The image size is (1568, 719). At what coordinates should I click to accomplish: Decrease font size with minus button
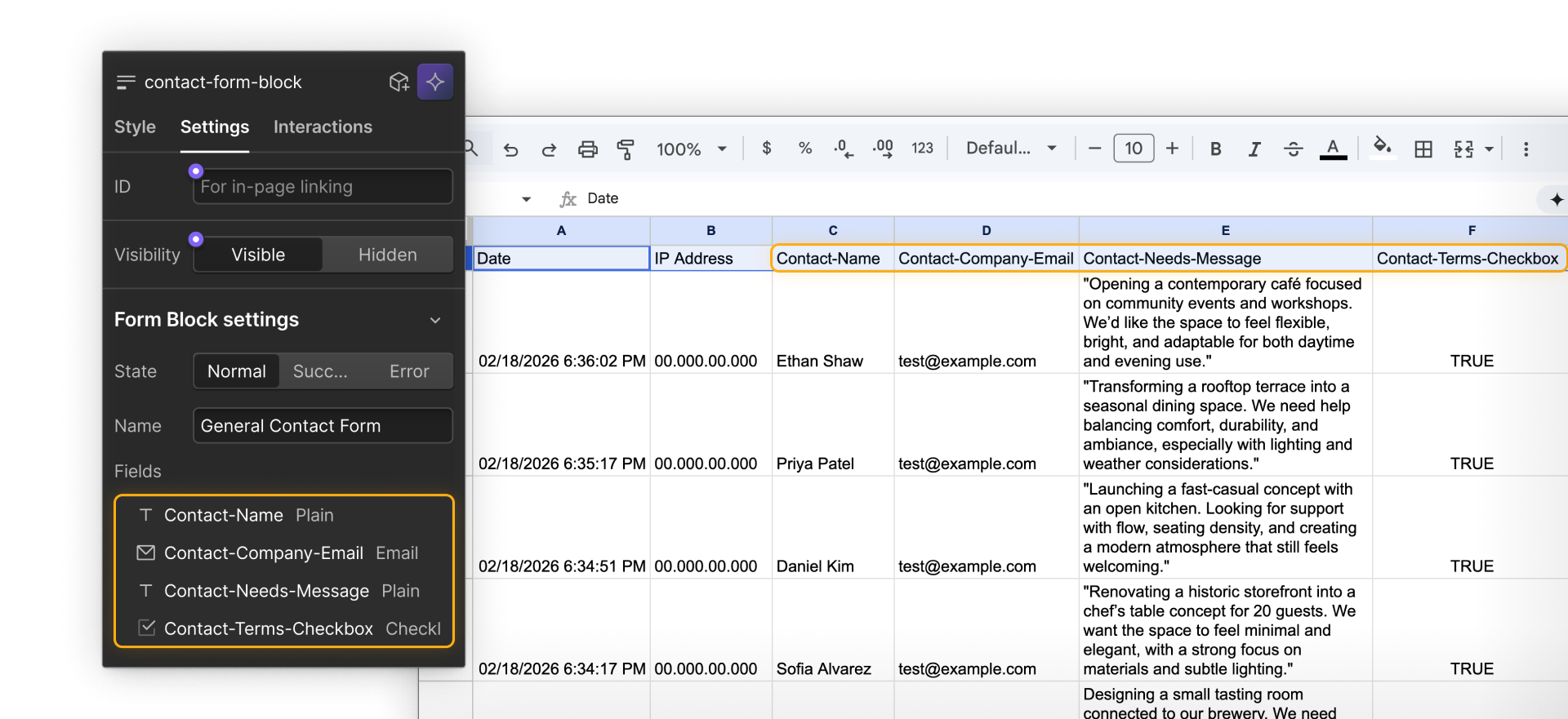point(1095,149)
